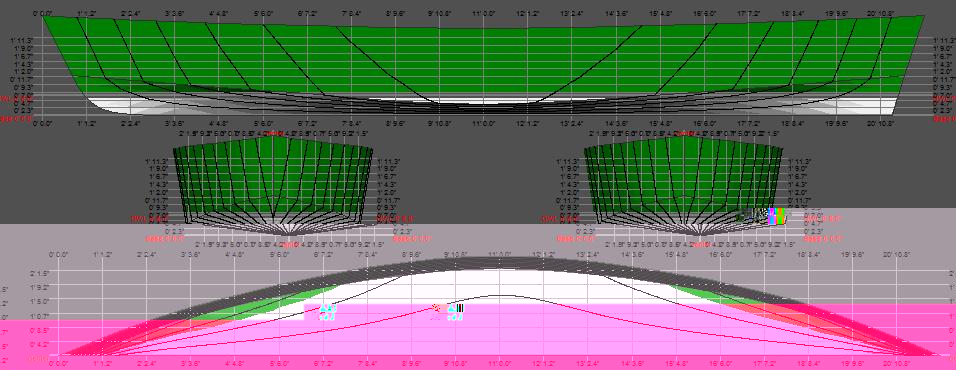Click the red Base label left of the profile view
The height and width of the screenshot is (370, 956).
(15, 119)
